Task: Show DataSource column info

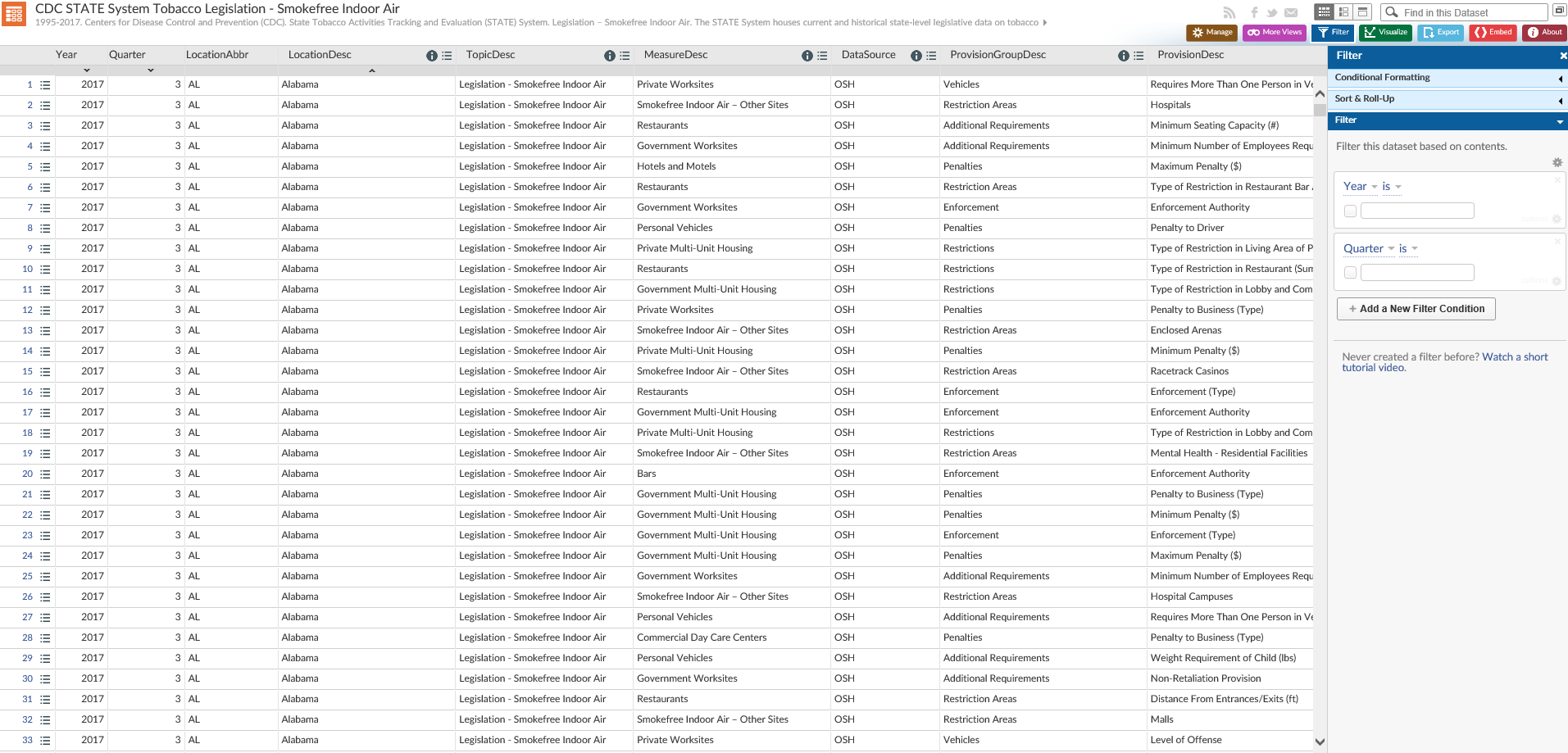Action: (916, 56)
